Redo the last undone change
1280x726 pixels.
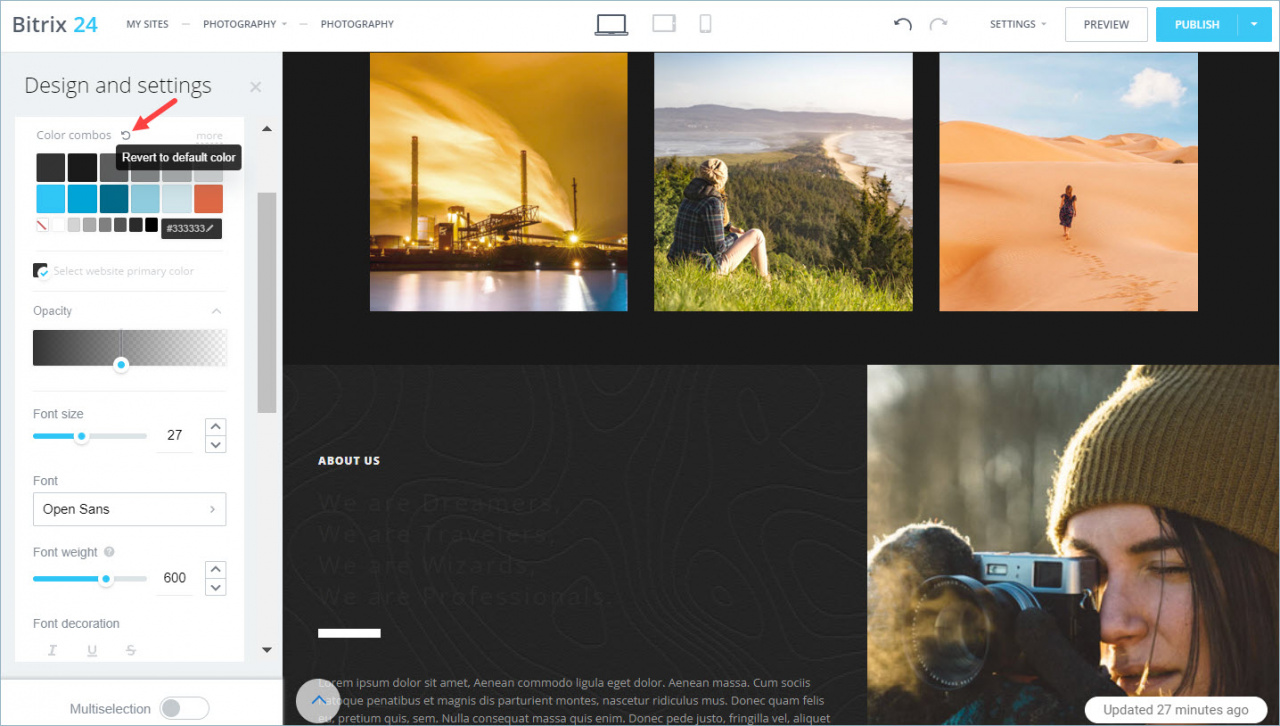(938, 24)
